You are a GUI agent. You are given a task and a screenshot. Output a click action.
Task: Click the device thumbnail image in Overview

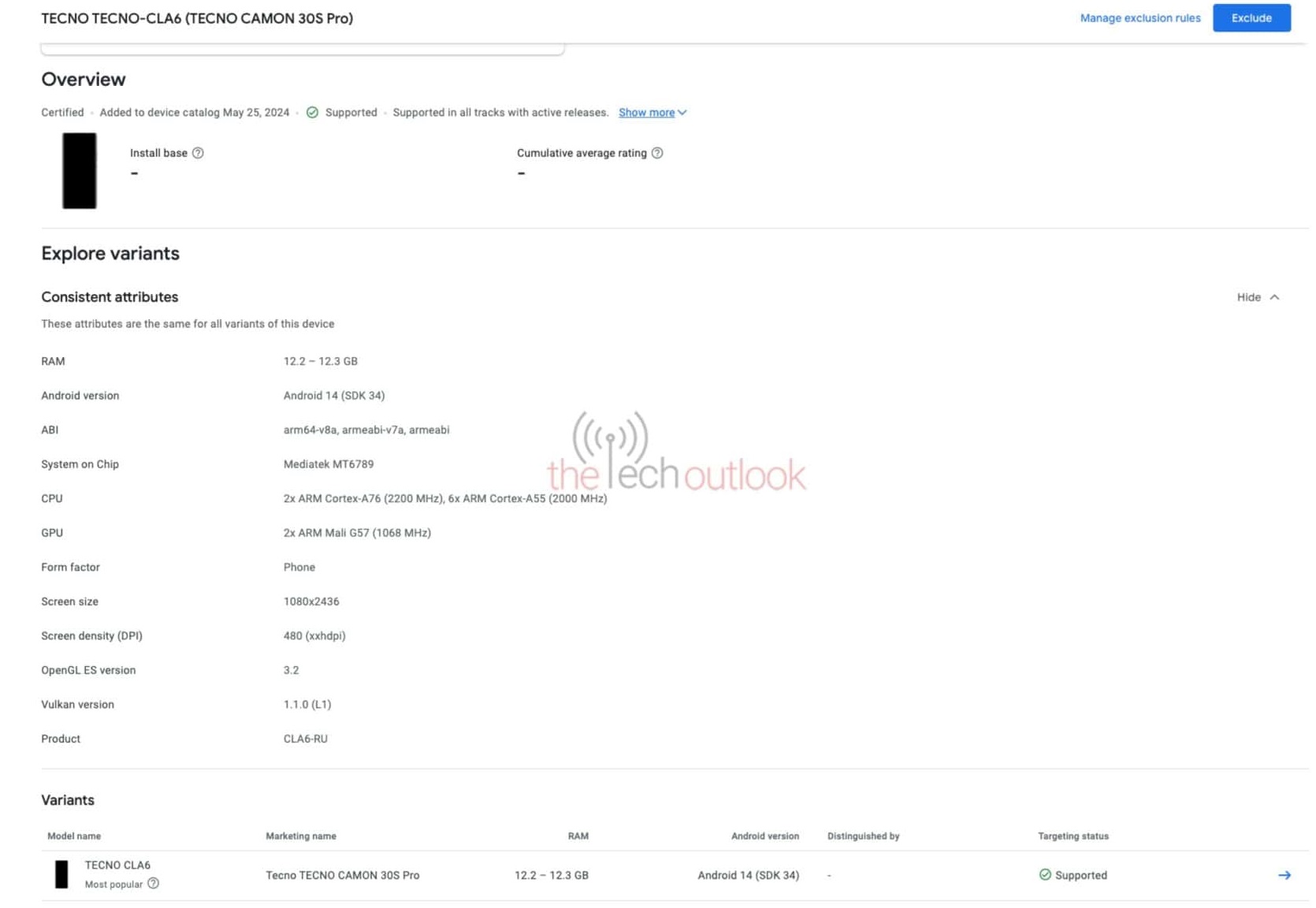80,170
